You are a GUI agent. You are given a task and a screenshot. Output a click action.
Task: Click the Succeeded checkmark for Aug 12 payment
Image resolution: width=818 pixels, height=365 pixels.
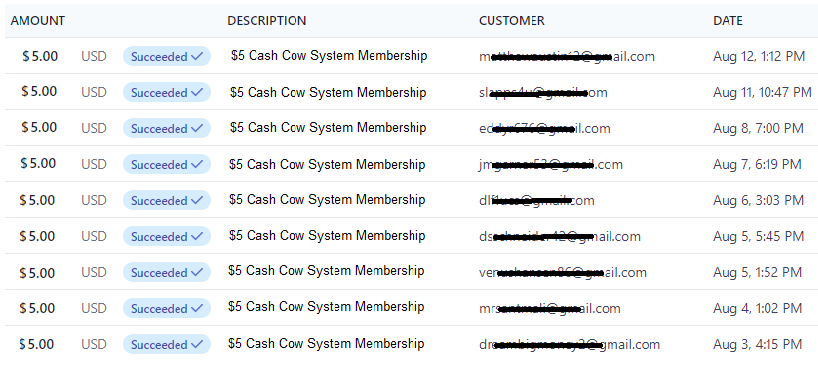coord(197,57)
